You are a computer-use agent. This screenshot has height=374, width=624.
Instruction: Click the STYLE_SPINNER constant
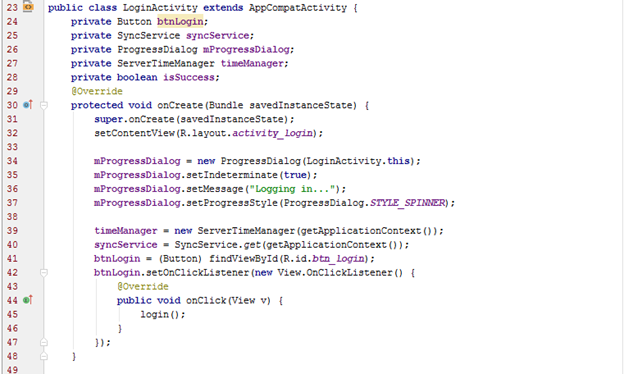[407, 203]
